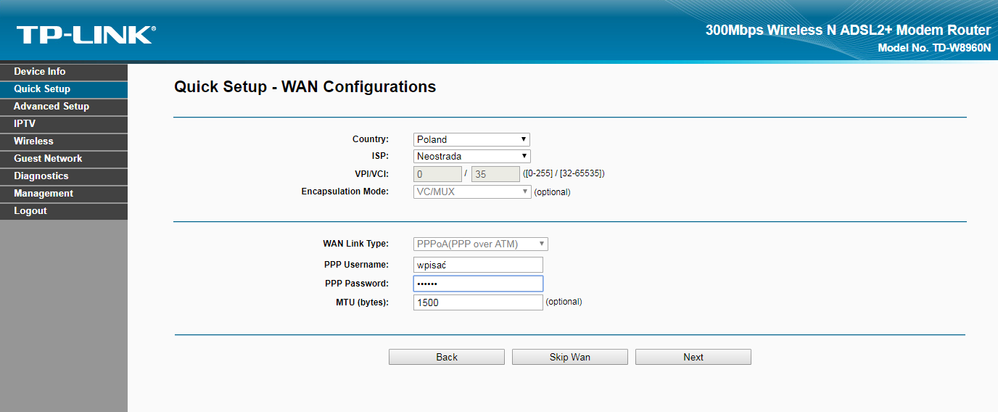Open WAN Link Type dropdown
Viewport: 998px width, 412px height.
coord(480,244)
